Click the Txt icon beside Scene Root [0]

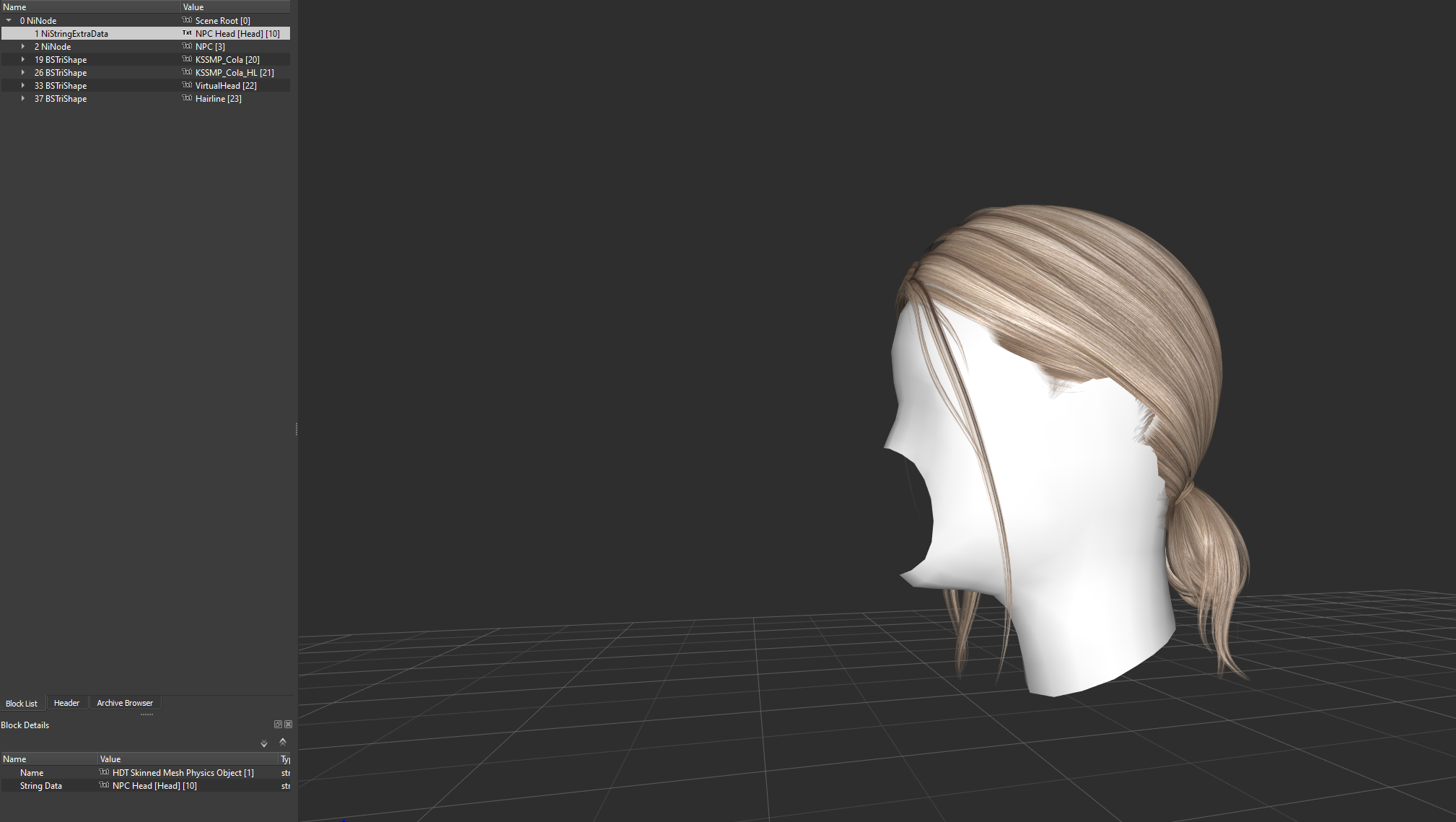coord(187,20)
